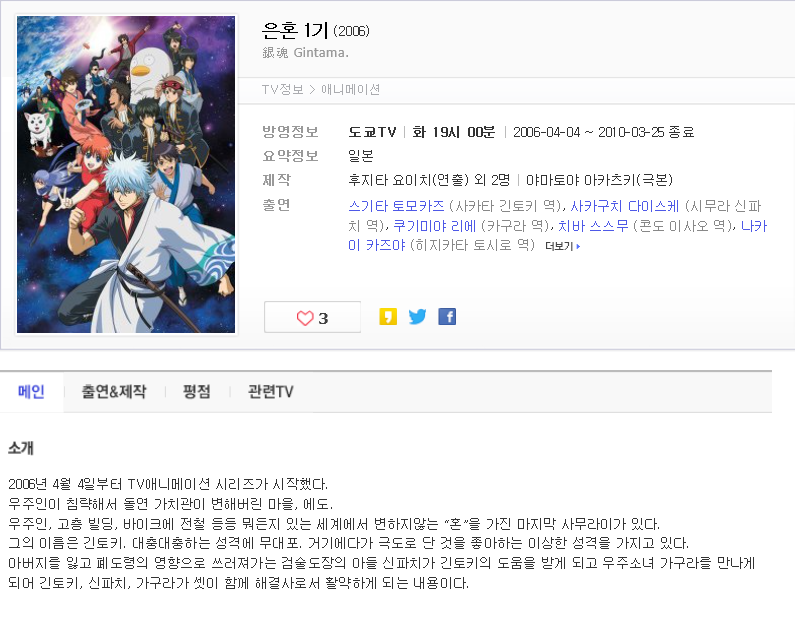Click the Gintama poster thumbnail

[126, 174]
